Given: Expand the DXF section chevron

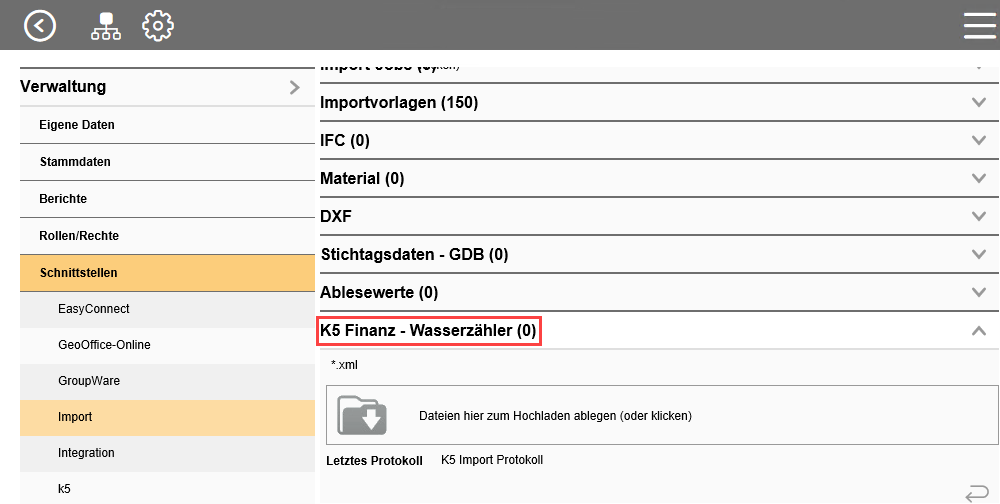Looking at the screenshot, I should coord(978,216).
